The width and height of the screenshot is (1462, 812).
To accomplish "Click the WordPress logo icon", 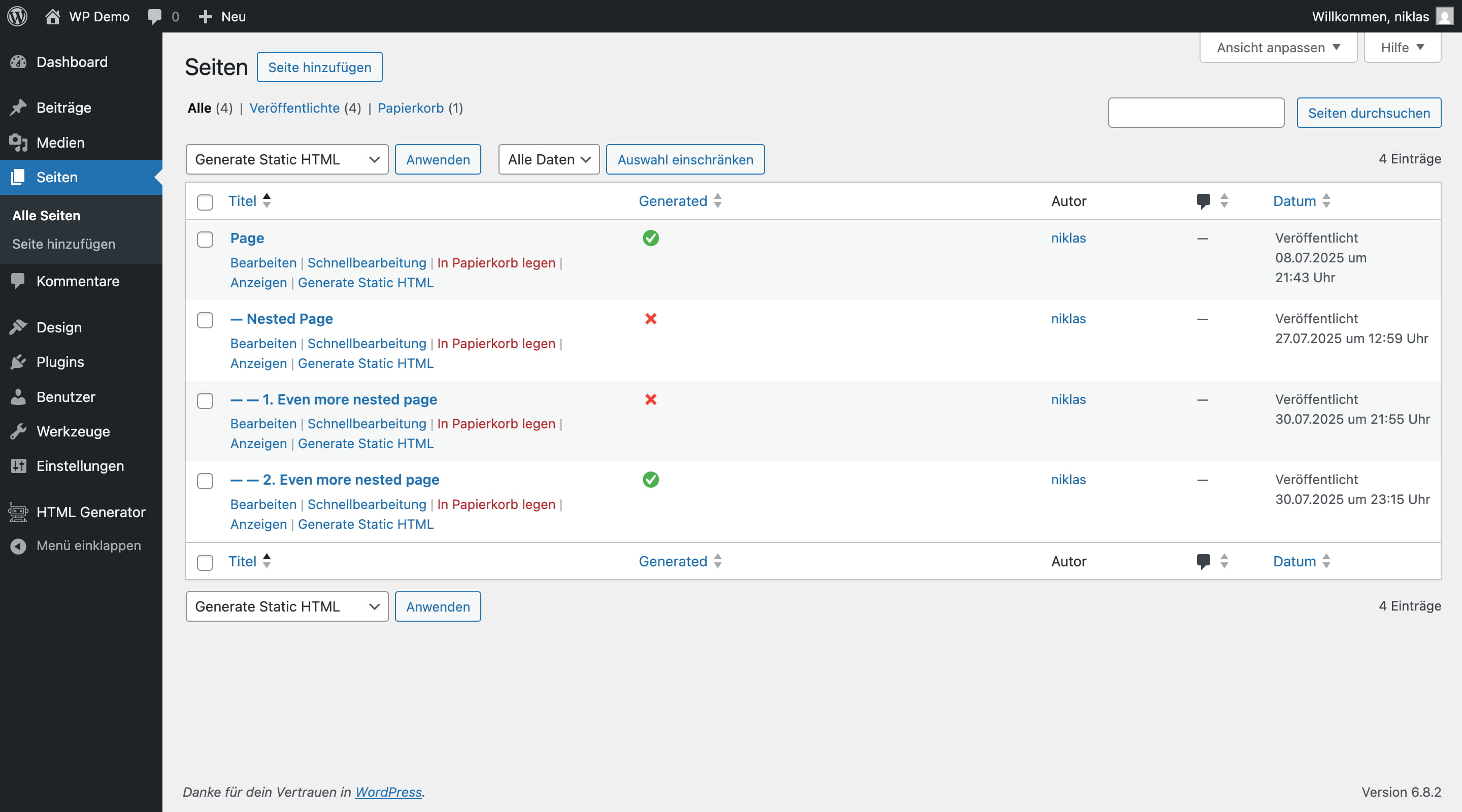I will (17, 16).
